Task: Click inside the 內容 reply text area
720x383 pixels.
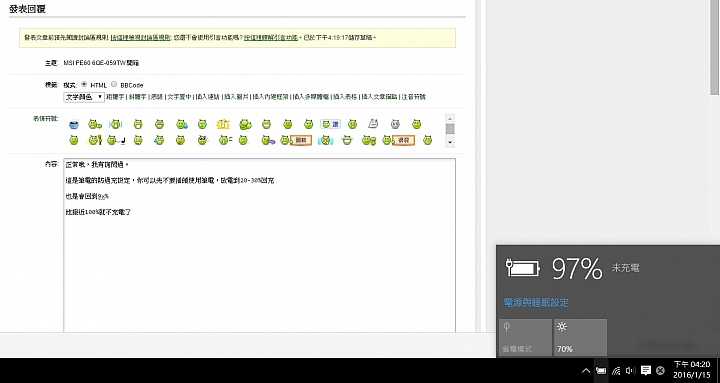Action: (x=259, y=245)
